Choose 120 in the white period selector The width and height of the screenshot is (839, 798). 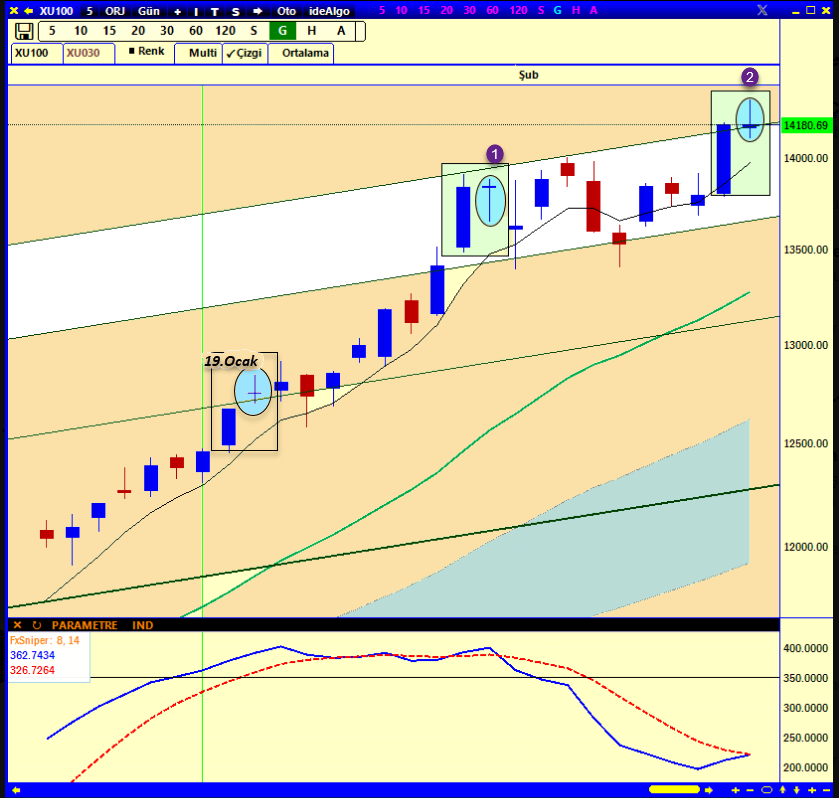[225, 31]
